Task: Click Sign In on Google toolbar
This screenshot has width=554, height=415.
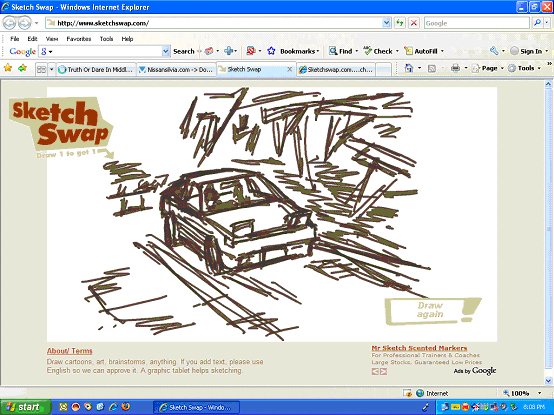Action: (x=526, y=51)
